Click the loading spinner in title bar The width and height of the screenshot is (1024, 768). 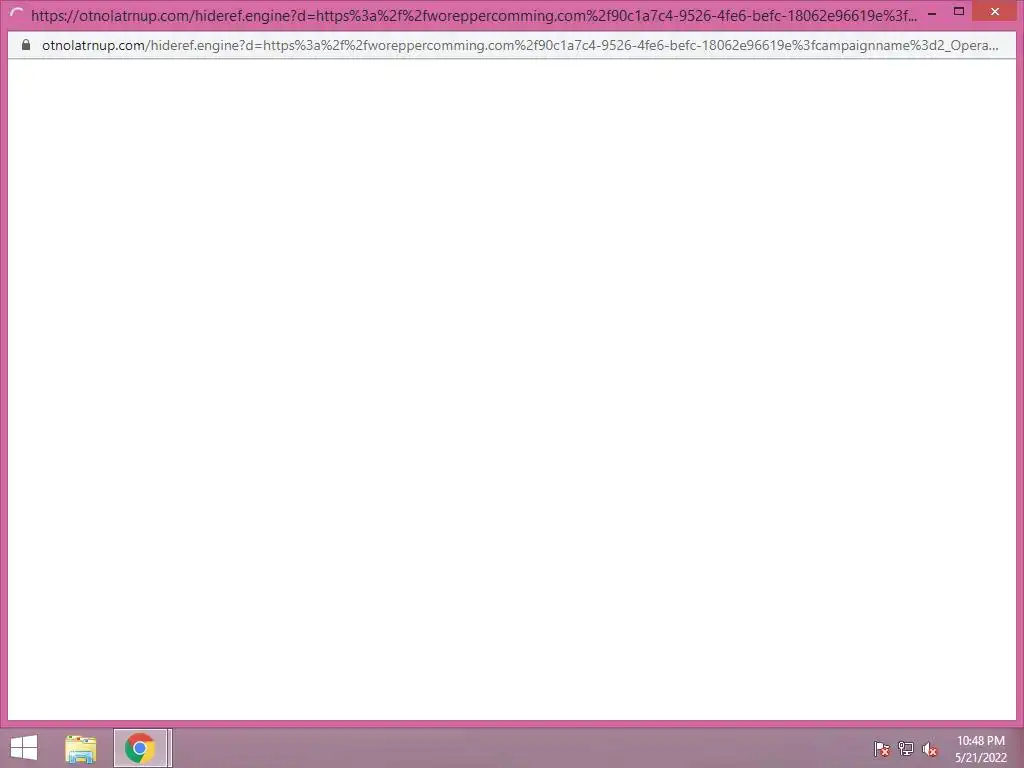(16, 14)
